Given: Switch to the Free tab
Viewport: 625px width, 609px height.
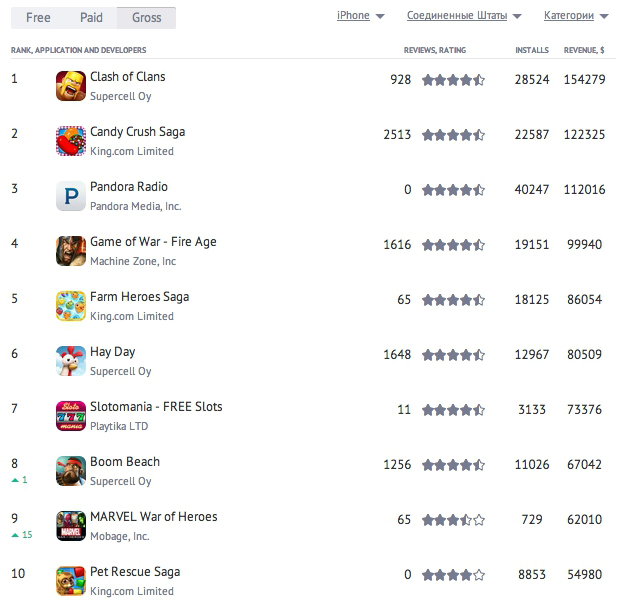Looking at the screenshot, I should (x=38, y=18).
